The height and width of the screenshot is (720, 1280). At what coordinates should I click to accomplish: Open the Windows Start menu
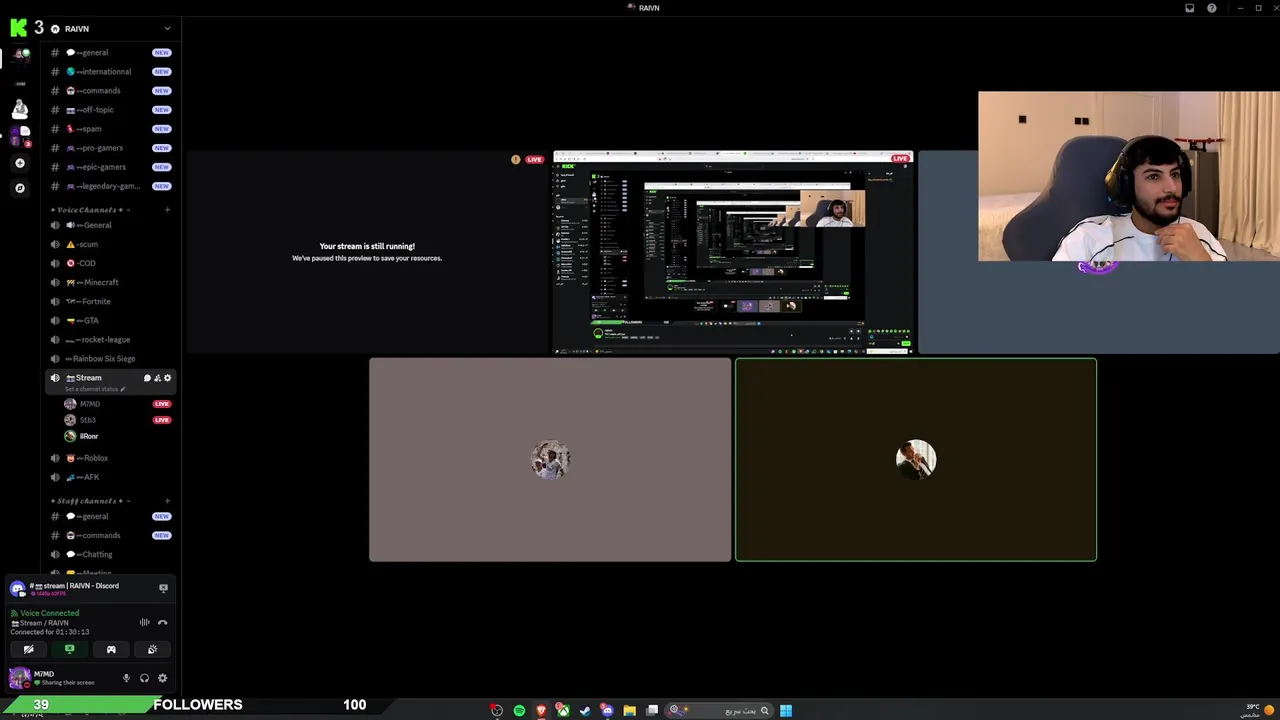tap(786, 710)
